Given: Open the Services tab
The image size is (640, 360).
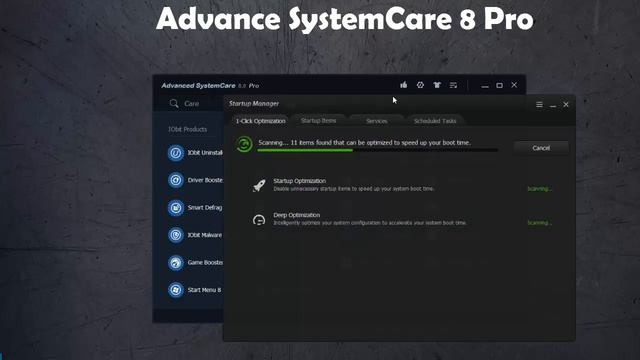Looking at the screenshot, I should [376, 121].
